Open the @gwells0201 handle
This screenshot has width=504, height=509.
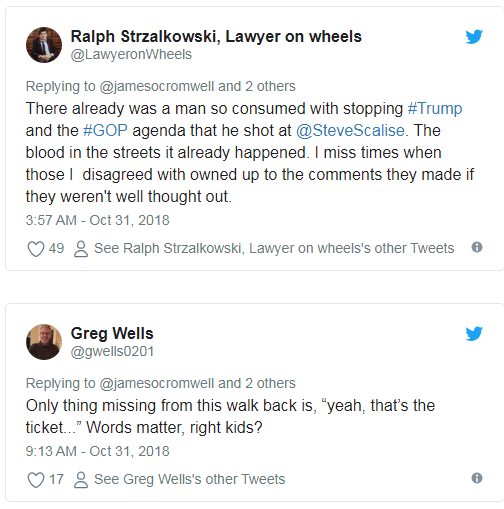click(112, 351)
